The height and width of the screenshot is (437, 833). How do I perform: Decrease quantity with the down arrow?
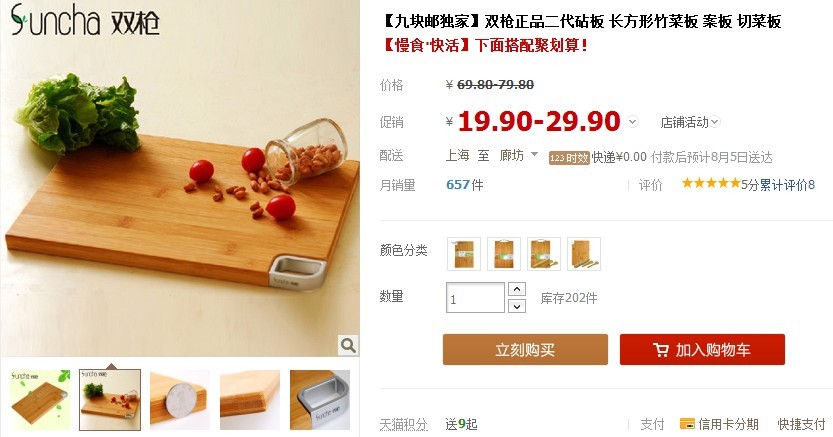[x=517, y=306]
